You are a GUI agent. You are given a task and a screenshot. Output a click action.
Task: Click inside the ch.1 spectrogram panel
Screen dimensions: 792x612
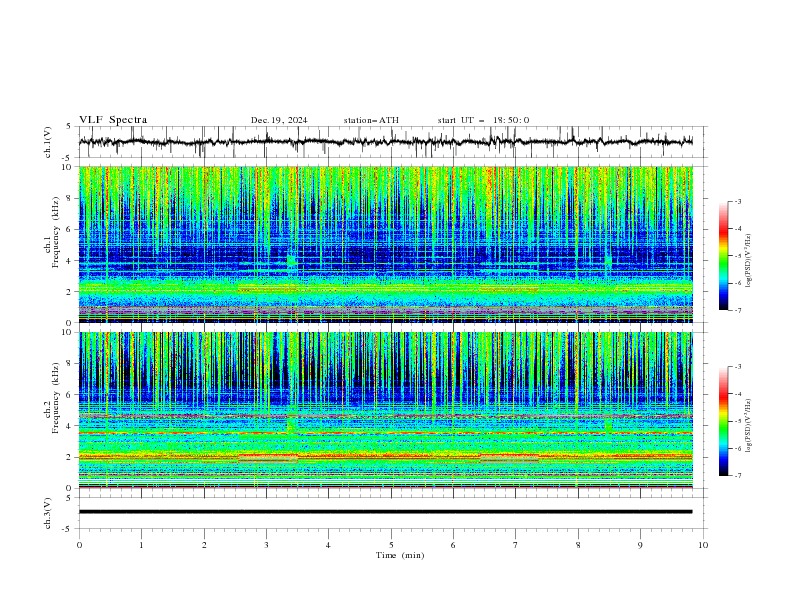pyautogui.click(x=385, y=244)
